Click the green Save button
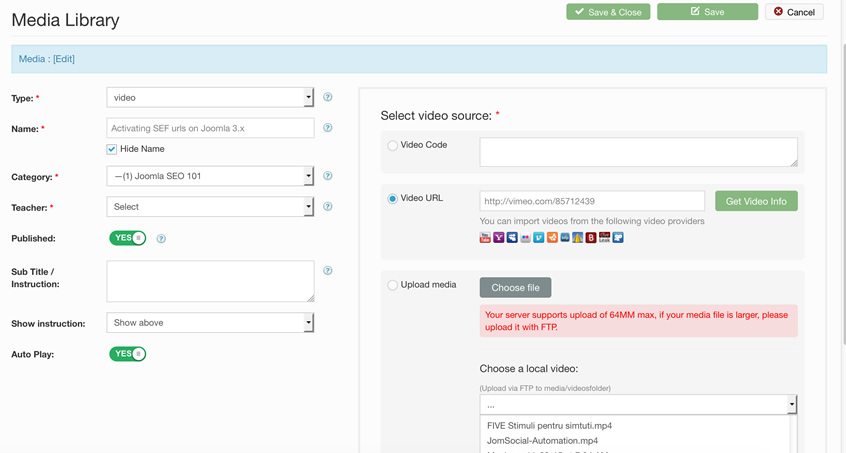 pos(707,12)
